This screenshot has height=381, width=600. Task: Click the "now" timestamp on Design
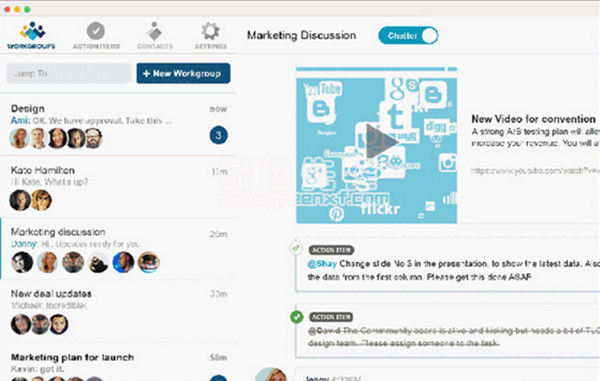coord(218,109)
